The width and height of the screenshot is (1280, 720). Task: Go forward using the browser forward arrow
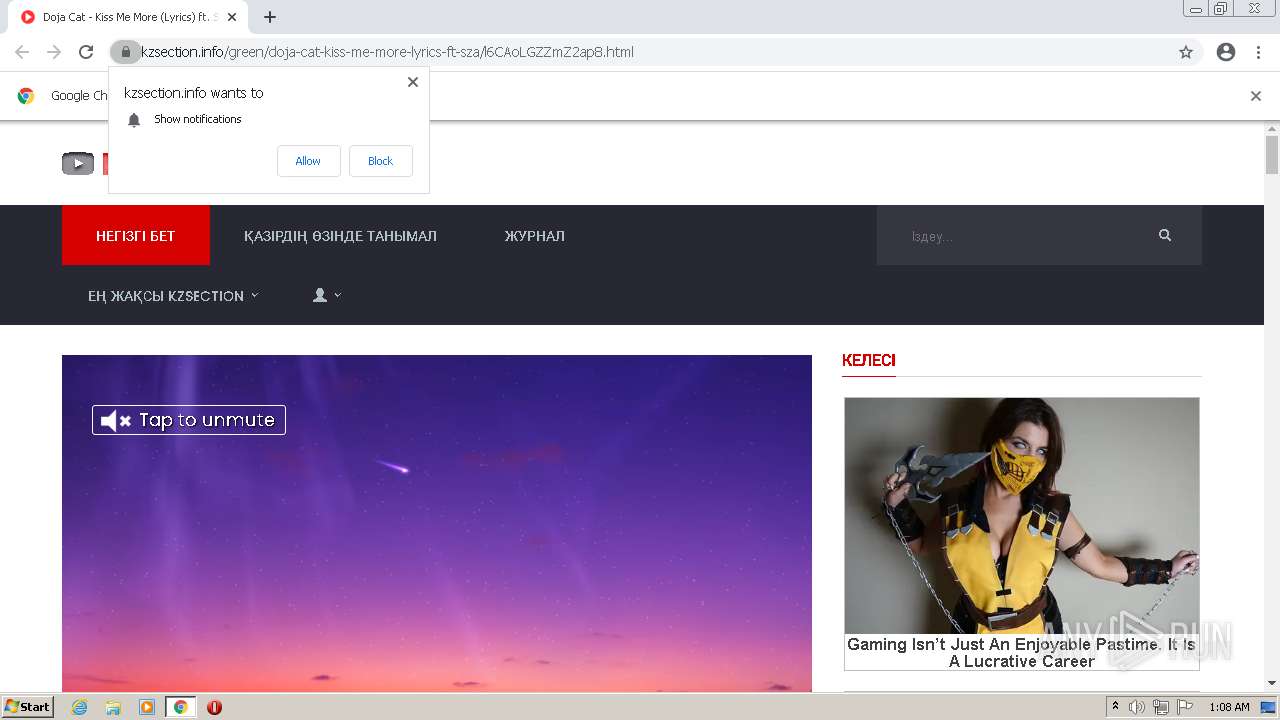[54, 52]
